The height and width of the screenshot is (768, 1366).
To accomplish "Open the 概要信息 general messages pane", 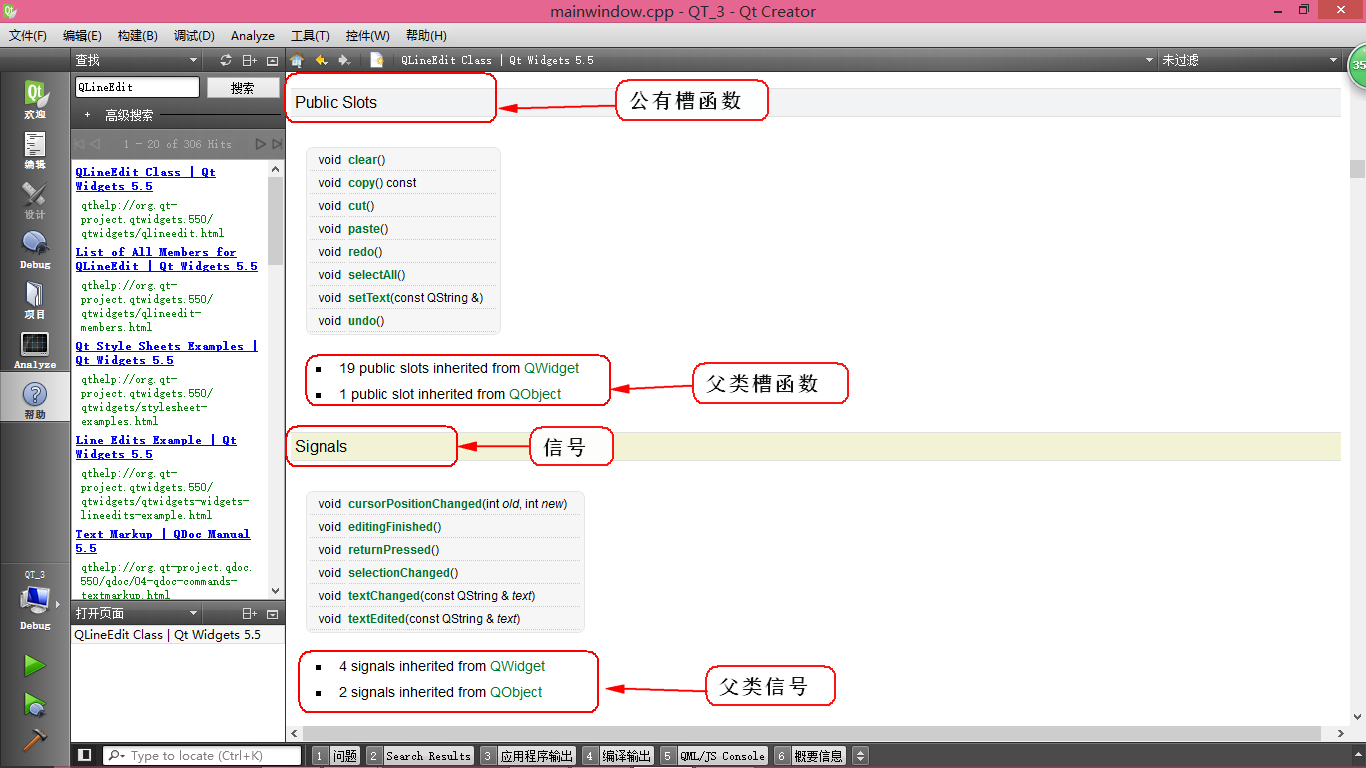I will click(x=810, y=756).
